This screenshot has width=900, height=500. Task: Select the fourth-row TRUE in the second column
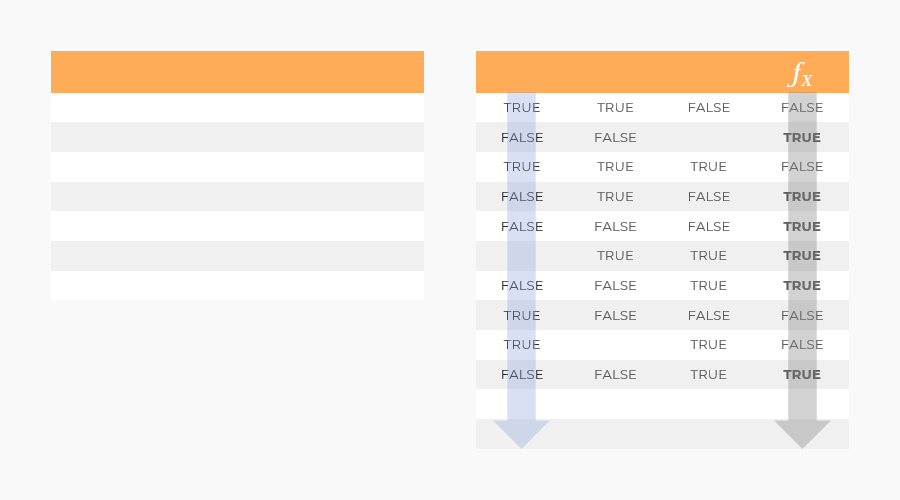coord(615,197)
